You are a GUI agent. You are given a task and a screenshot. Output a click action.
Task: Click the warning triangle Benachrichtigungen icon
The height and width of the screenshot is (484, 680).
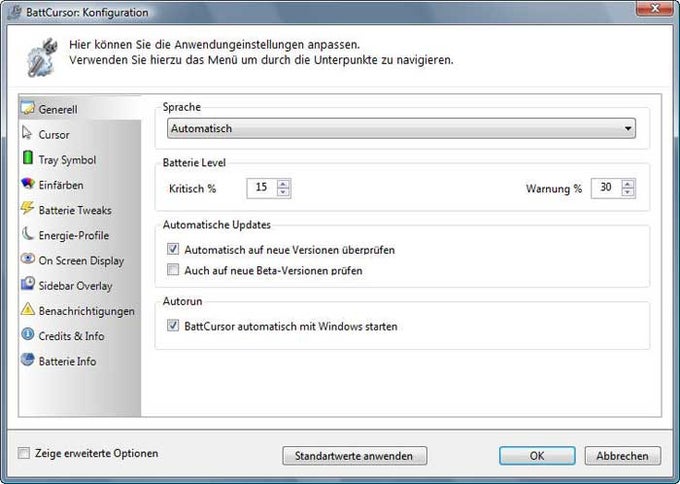click(x=27, y=309)
